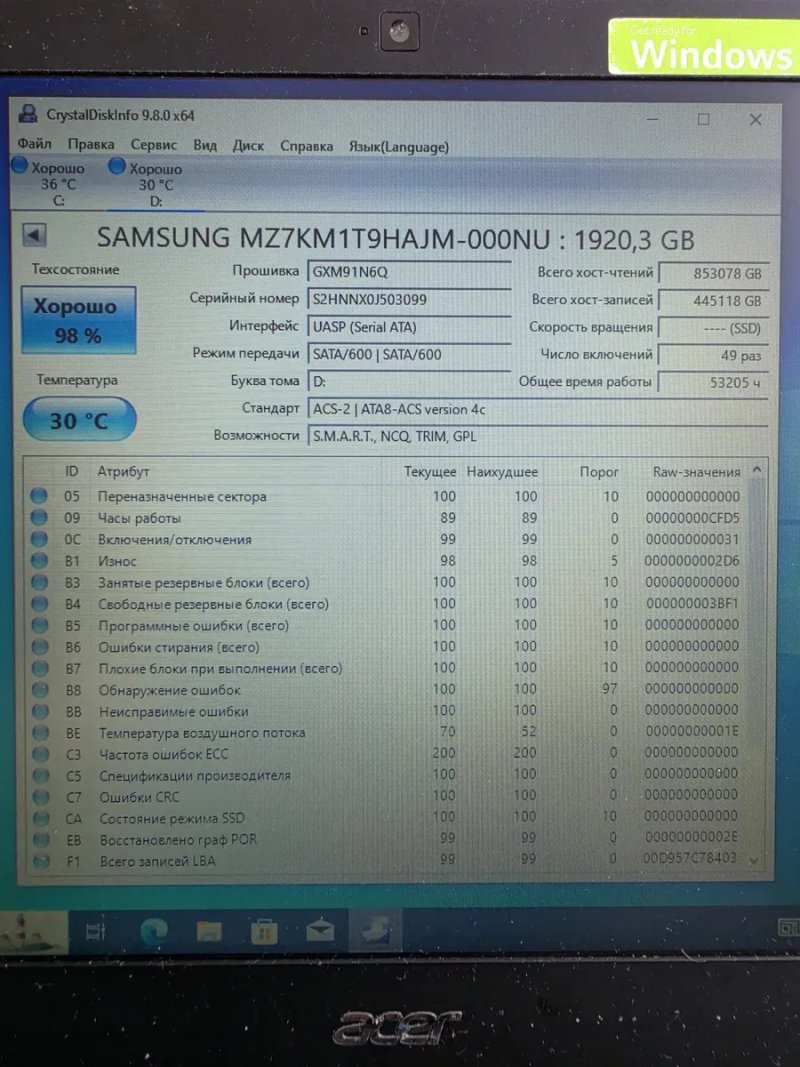Select raw value 00D957C78403
The width and height of the screenshot is (800, 1067).
pyautogui.click(x=690, y=858)
